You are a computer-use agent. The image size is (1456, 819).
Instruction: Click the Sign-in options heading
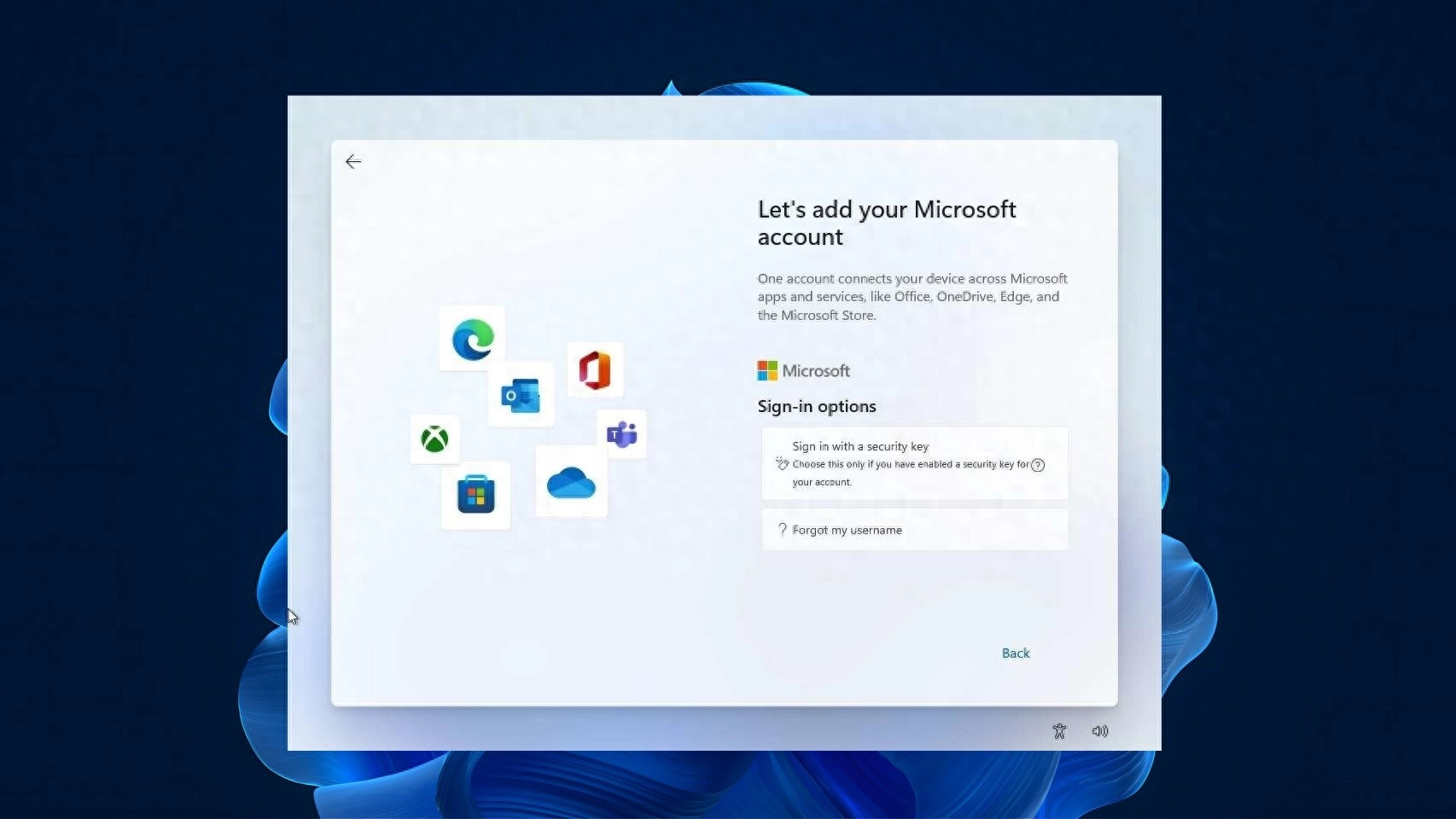pyautogui.click(x=816, y=406)
